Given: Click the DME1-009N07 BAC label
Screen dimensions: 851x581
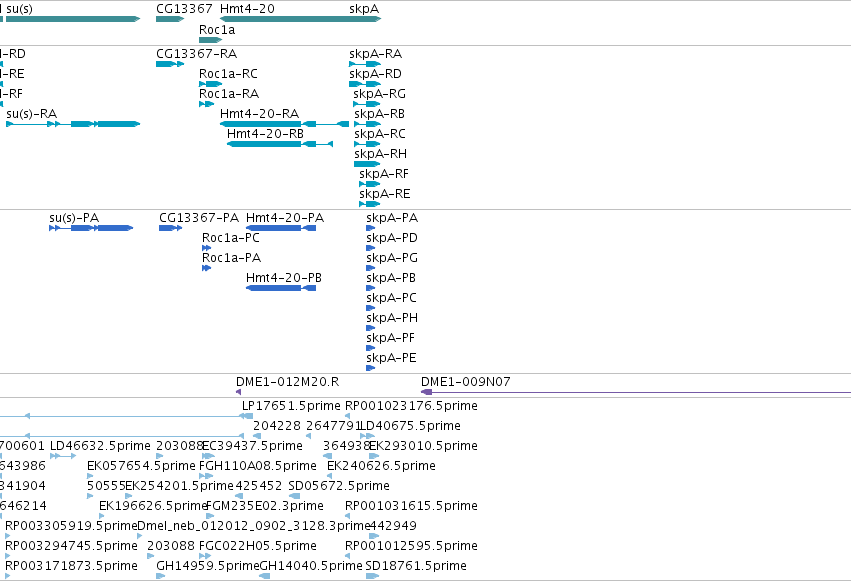Looking at the screenshot, I should [x=466, y=382].
